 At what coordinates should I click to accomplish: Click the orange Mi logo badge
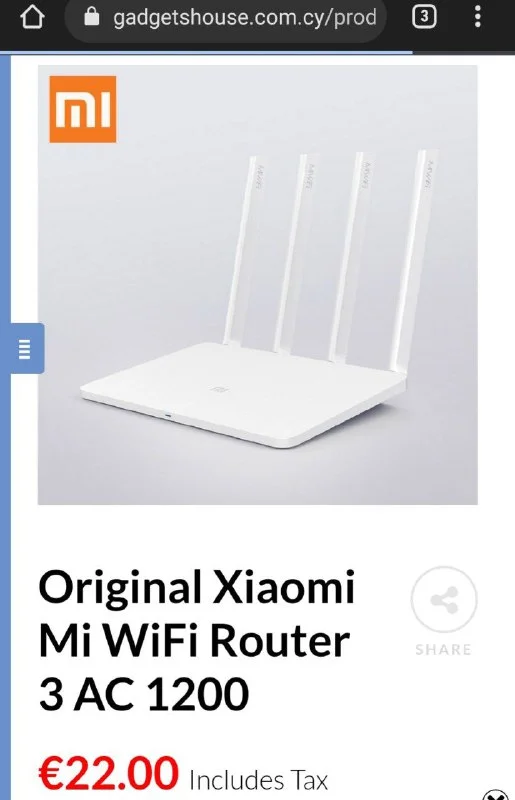(x=83, y=109)
